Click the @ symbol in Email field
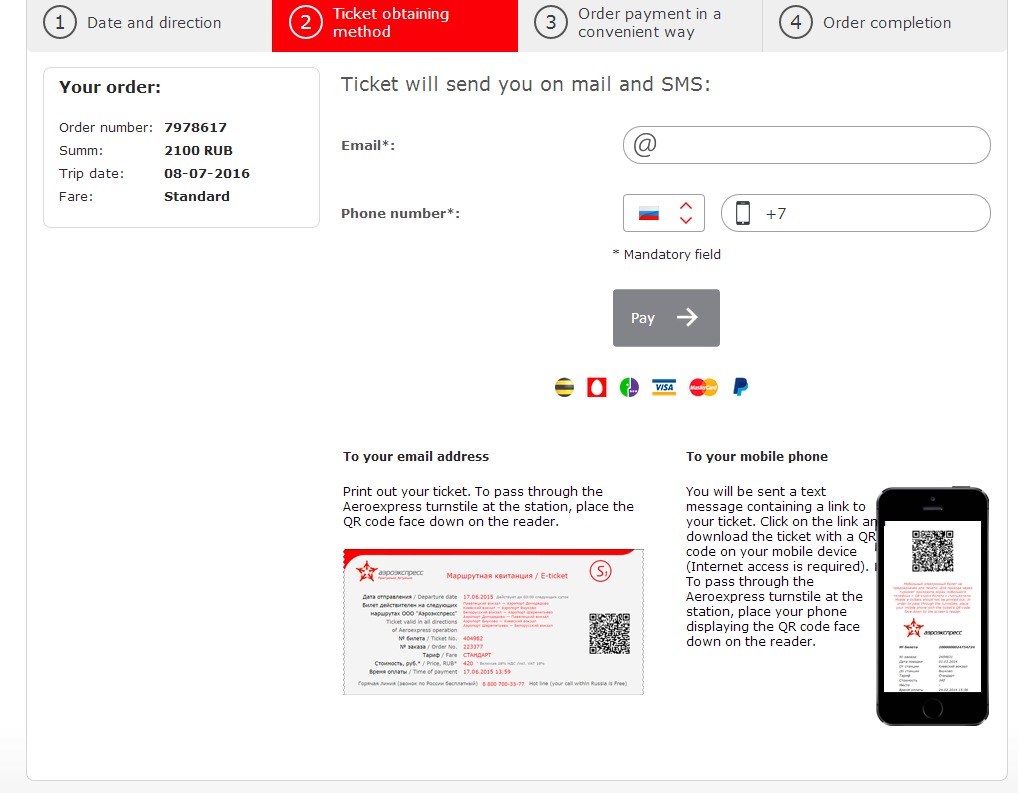 click(x=645, y=145)
